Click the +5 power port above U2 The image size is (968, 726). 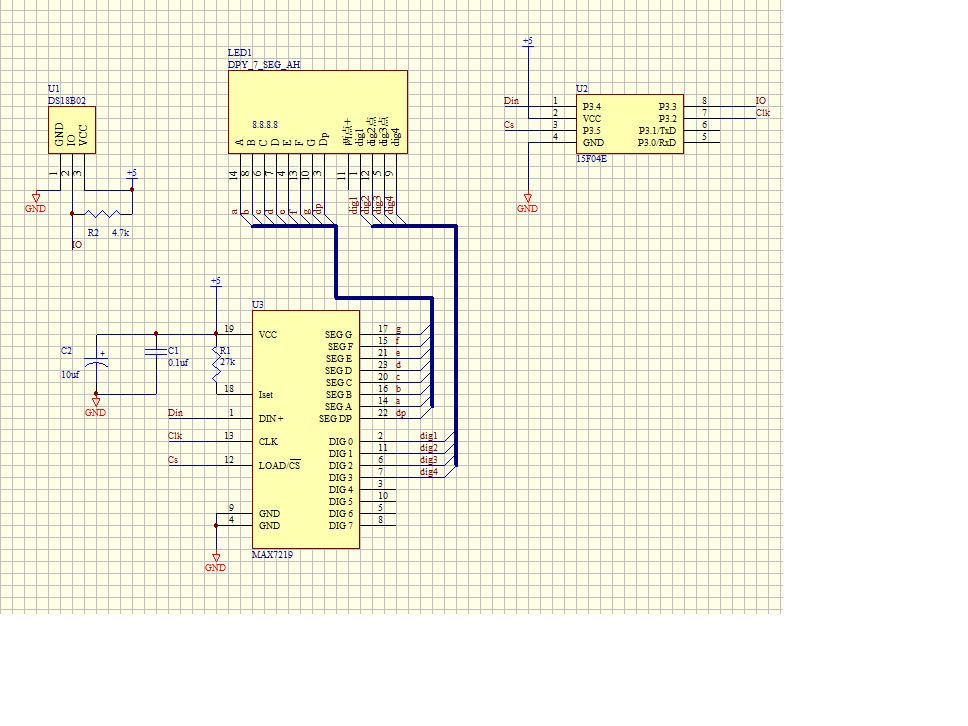(527, 42)
